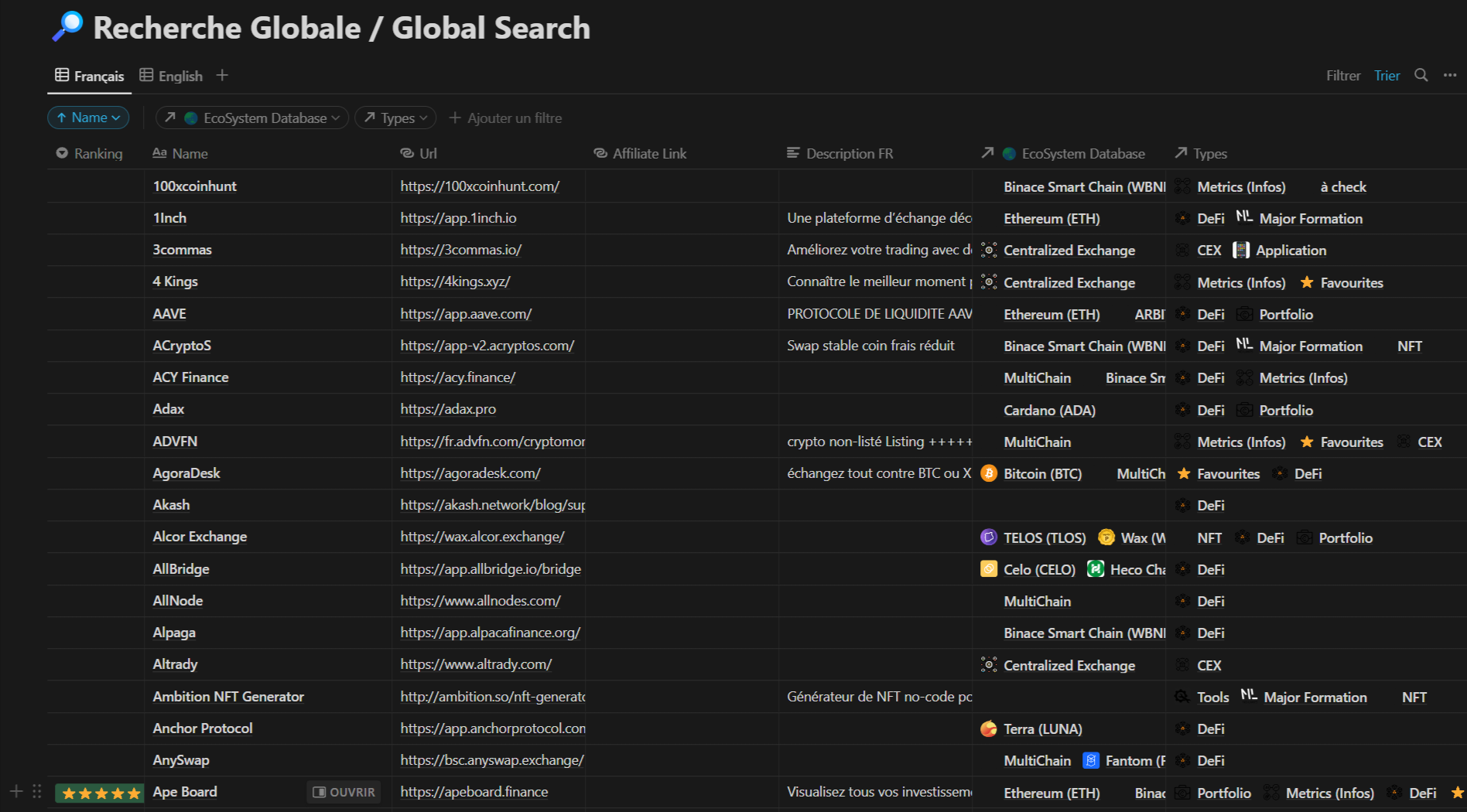Image resolution: width=1467 pixels, height=812 pixels.
Task: Click Ajouter un filtre
Action: [x=505, y=118]
